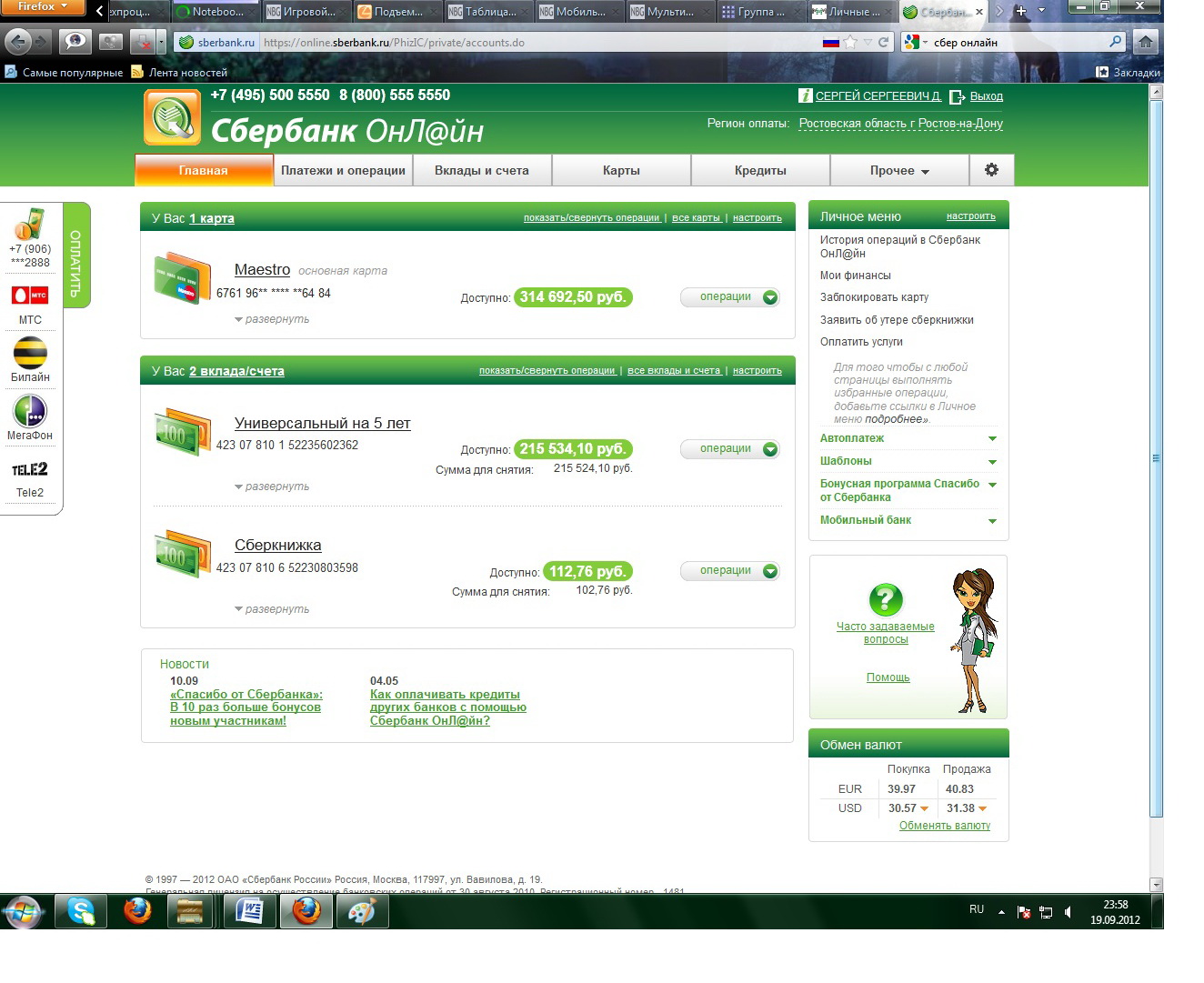Screen dimensions: 1204x983
Task: Open the Firefox menu button
Action: click(43, 7)
